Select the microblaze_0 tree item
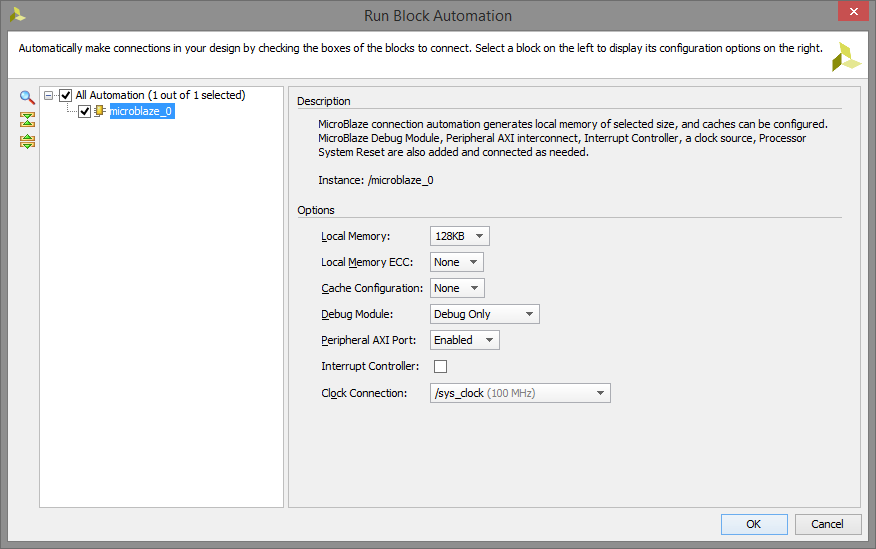The width and height of the screenshot is (876, 549). (142, 111)
